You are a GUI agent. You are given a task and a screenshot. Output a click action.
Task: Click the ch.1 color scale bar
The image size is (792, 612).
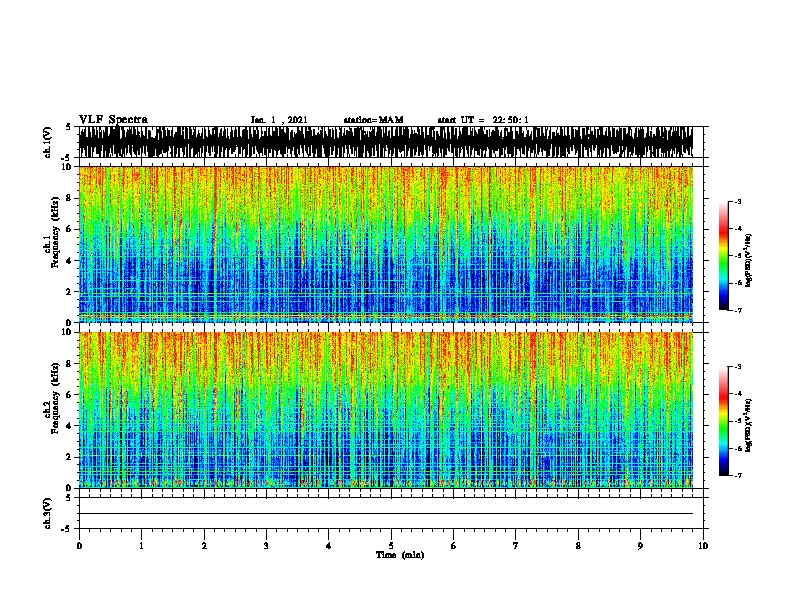coord(724,256)
